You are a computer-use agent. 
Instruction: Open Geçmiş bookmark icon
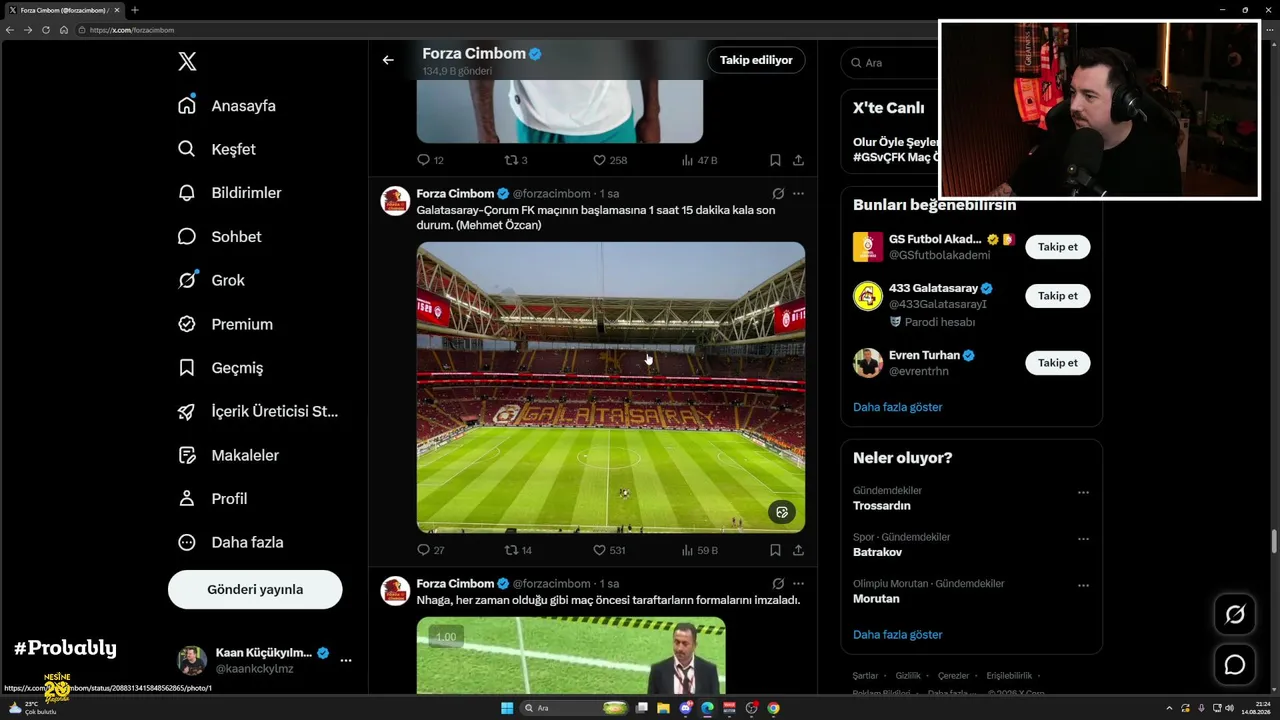[x=187, y=367]
